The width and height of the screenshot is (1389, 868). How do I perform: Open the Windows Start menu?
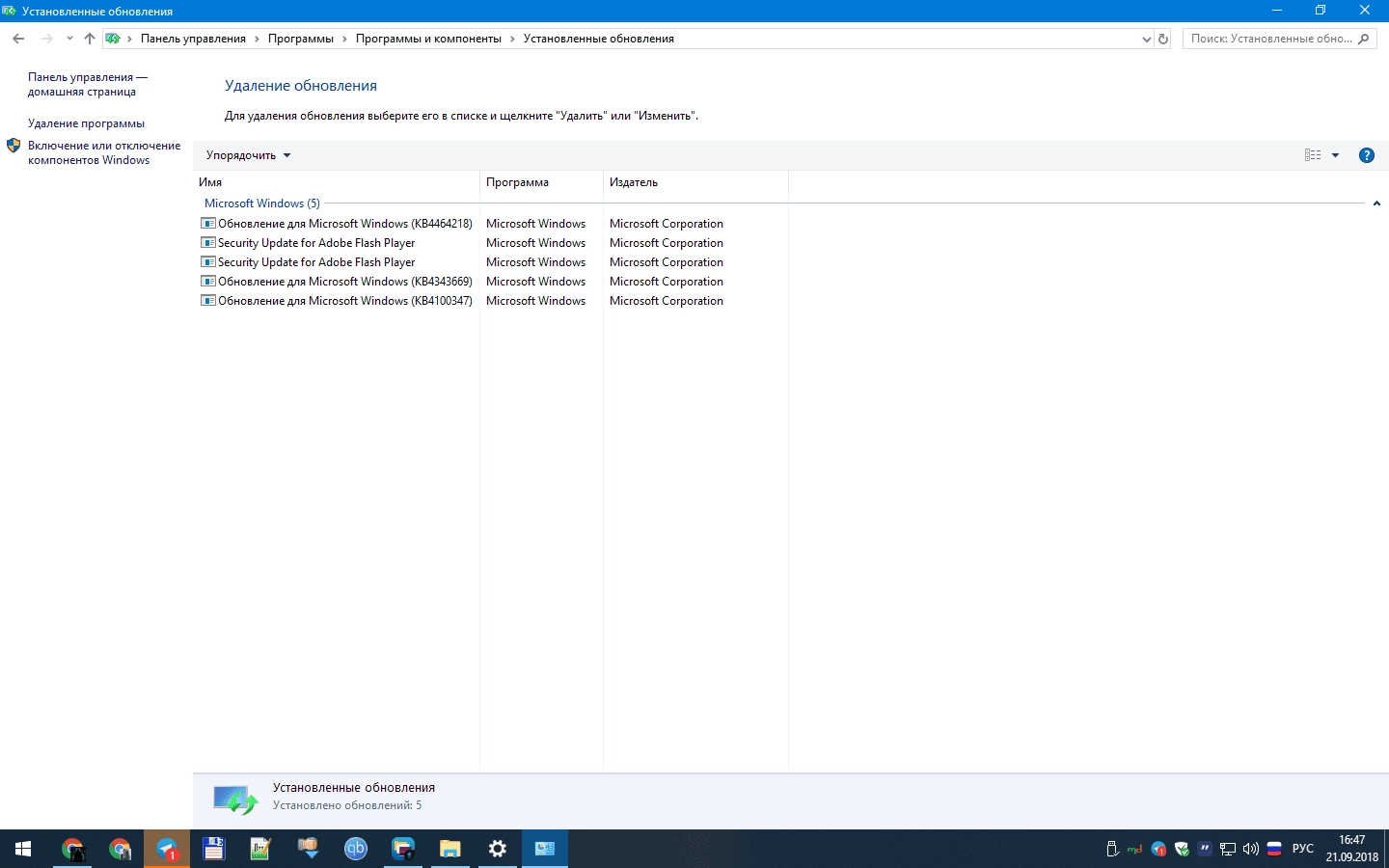pyautogui.click(x=23, y=849)
